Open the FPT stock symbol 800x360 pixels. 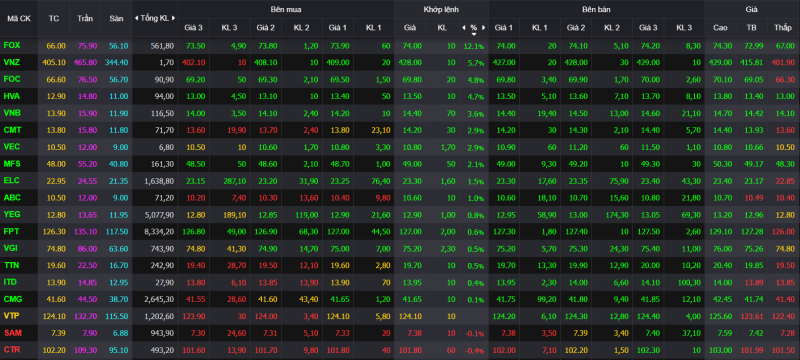[x=11, y=231]
